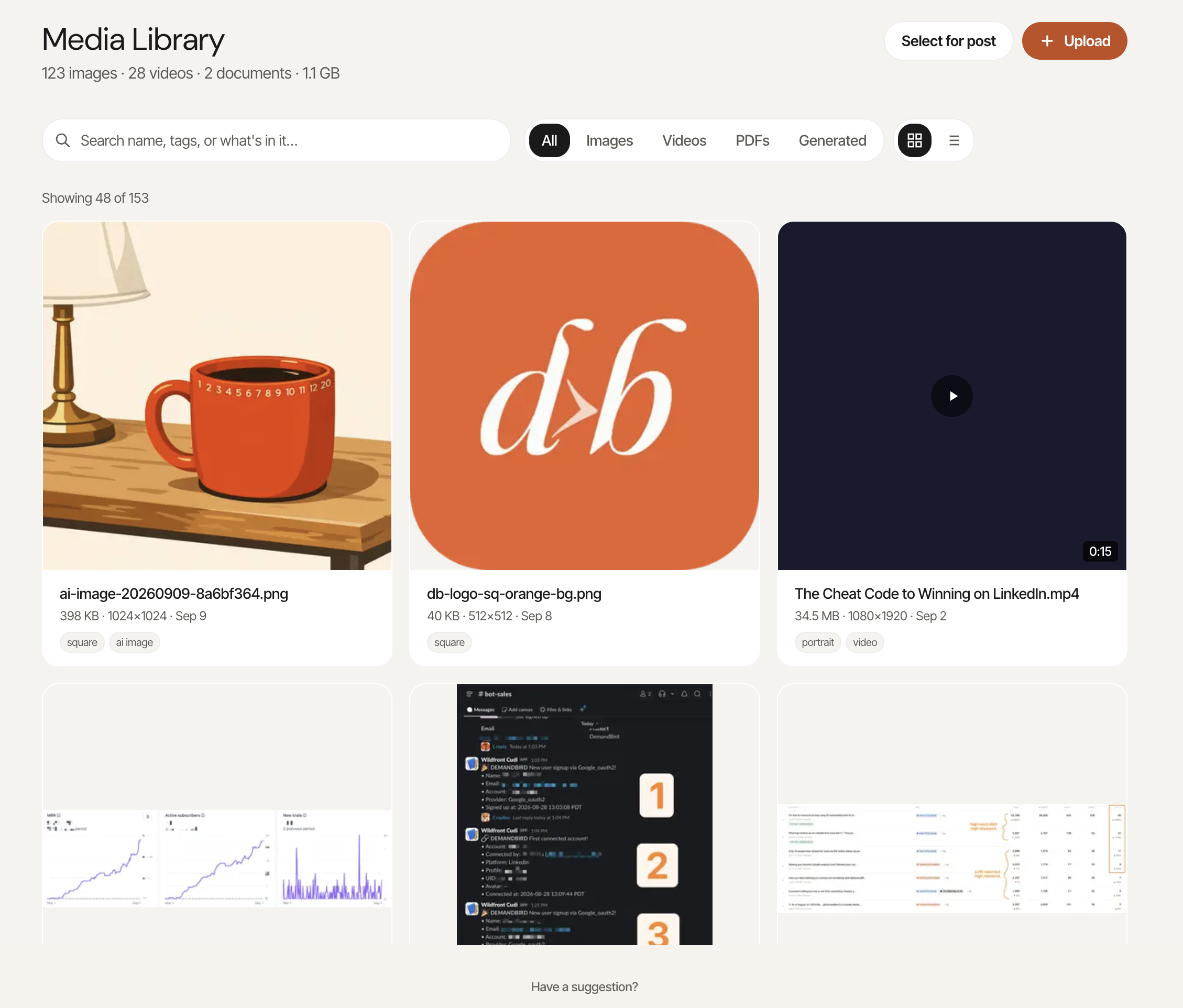Click filename db-logo-sq-orange-bg.png
The height and width of the screenshot is (1008, 1183).
[x=514, y=594]
